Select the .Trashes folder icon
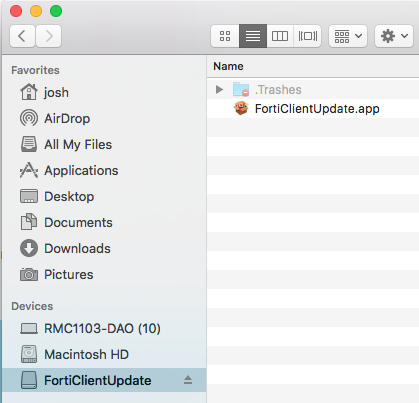 point(241,89)
